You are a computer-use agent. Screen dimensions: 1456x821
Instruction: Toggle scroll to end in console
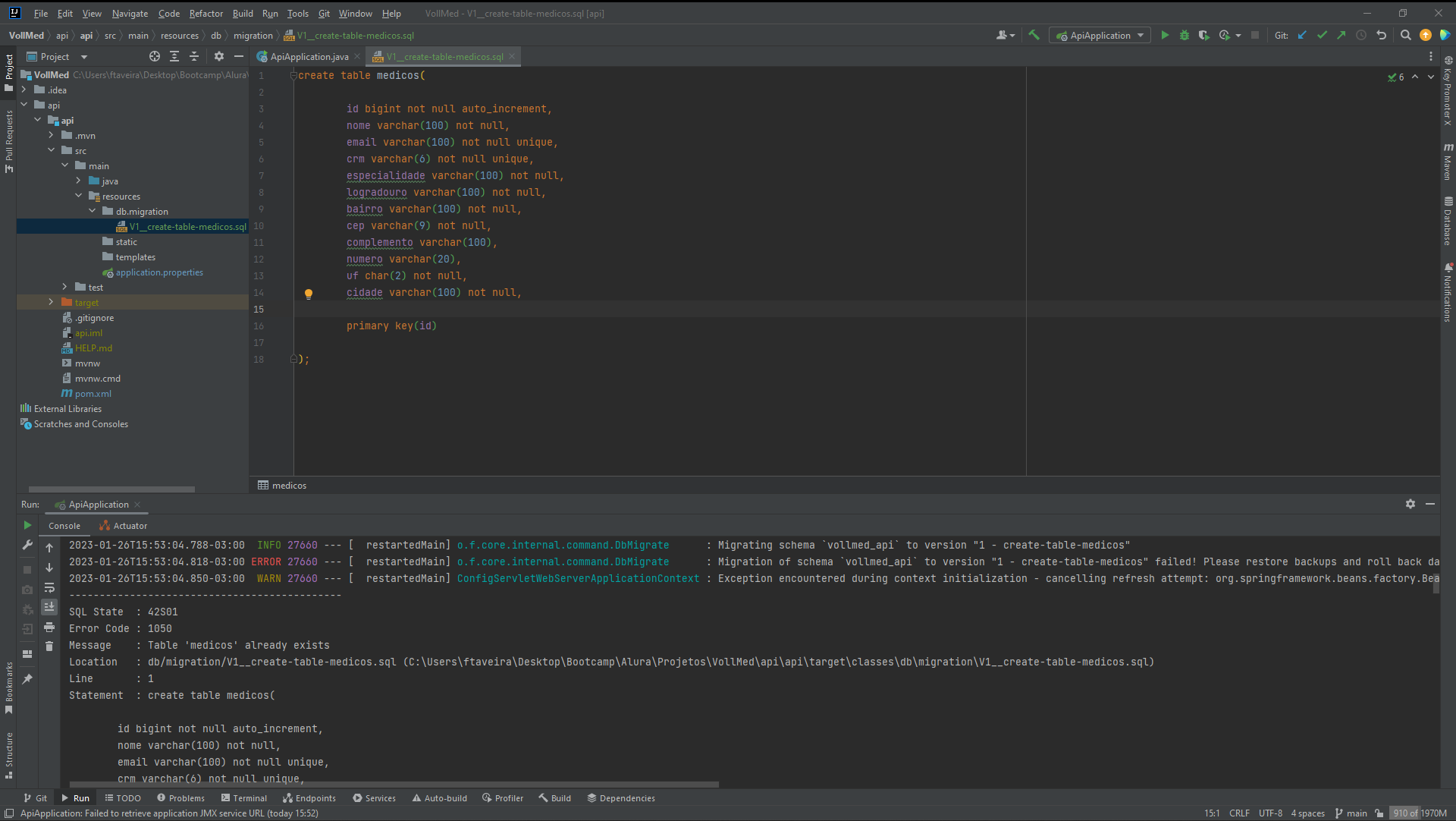pos(49,607)
